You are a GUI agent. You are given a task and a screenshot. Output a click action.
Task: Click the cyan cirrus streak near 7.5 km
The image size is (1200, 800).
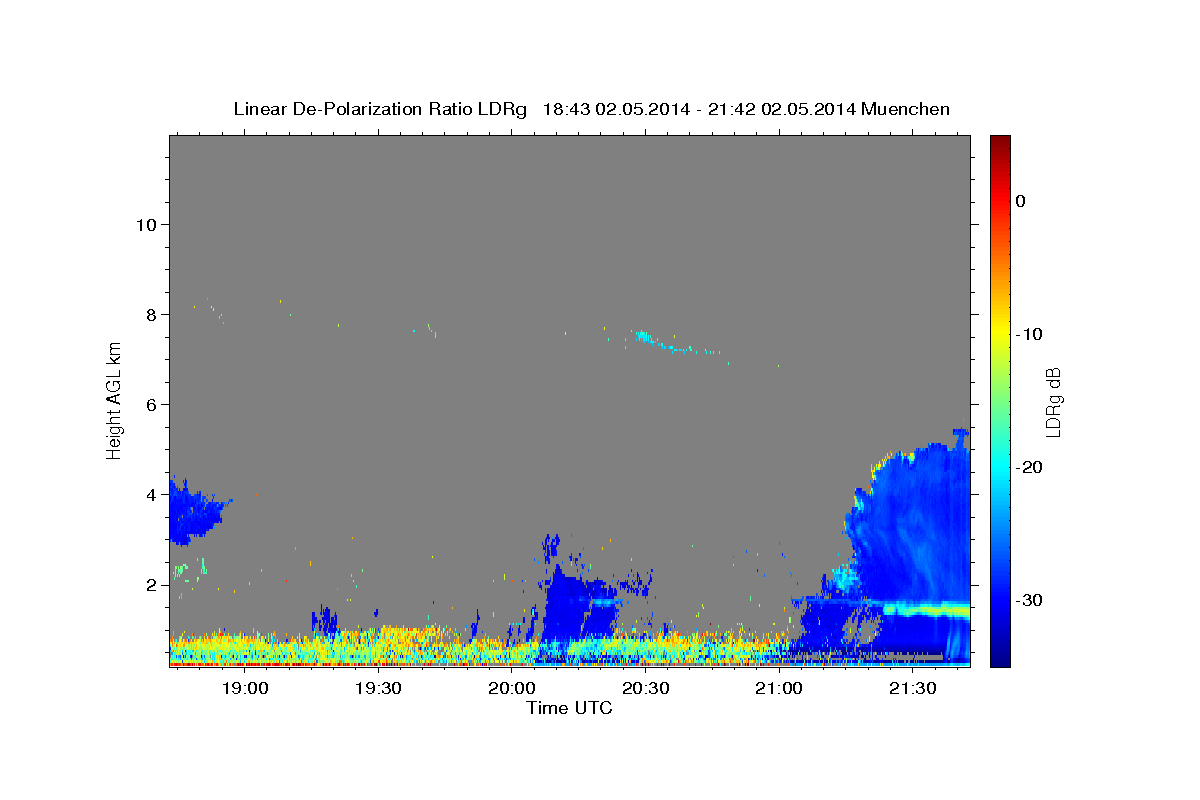click(x=672, y=343)
